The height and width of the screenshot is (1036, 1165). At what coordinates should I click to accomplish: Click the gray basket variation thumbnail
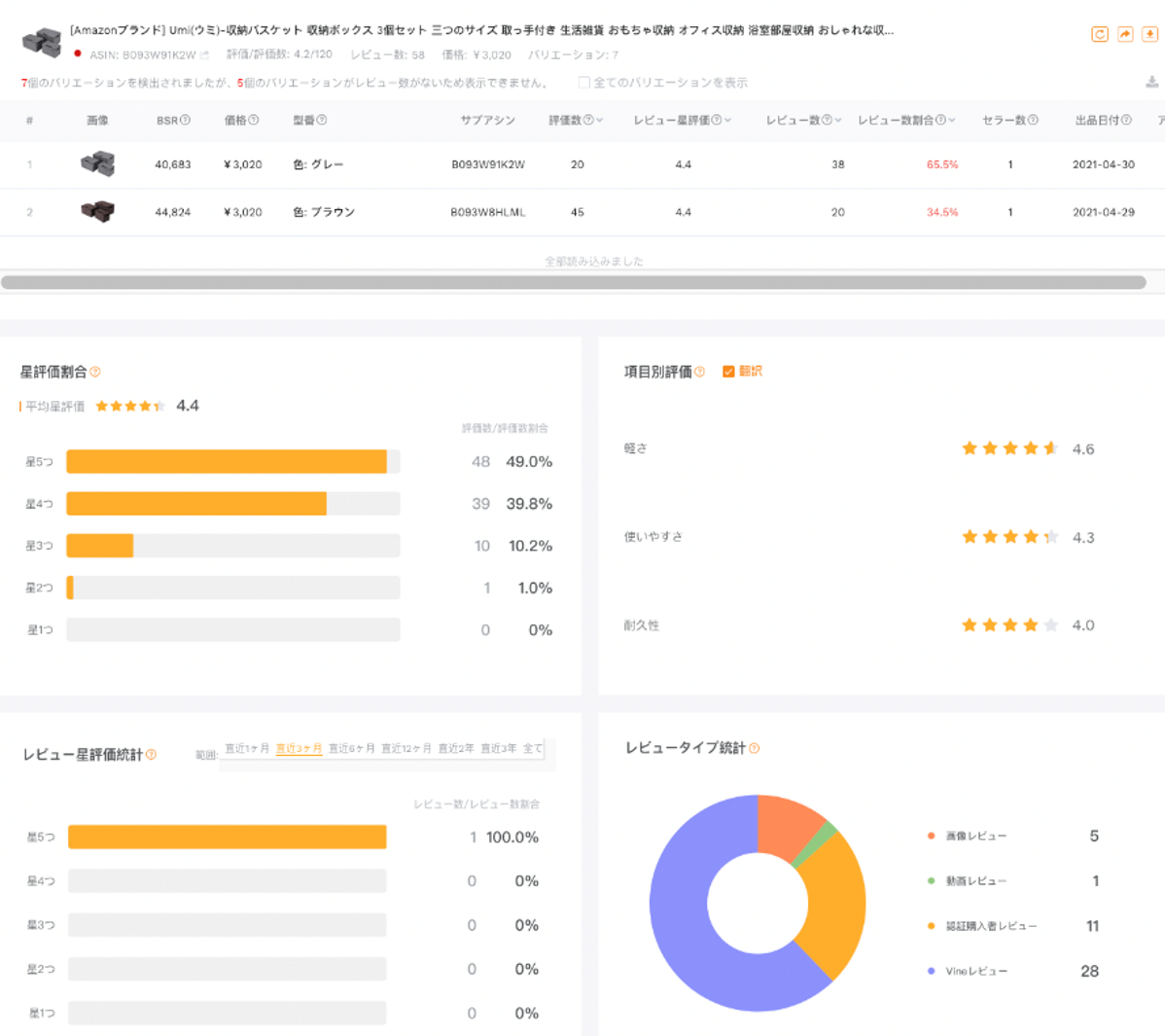pos(98,163)
